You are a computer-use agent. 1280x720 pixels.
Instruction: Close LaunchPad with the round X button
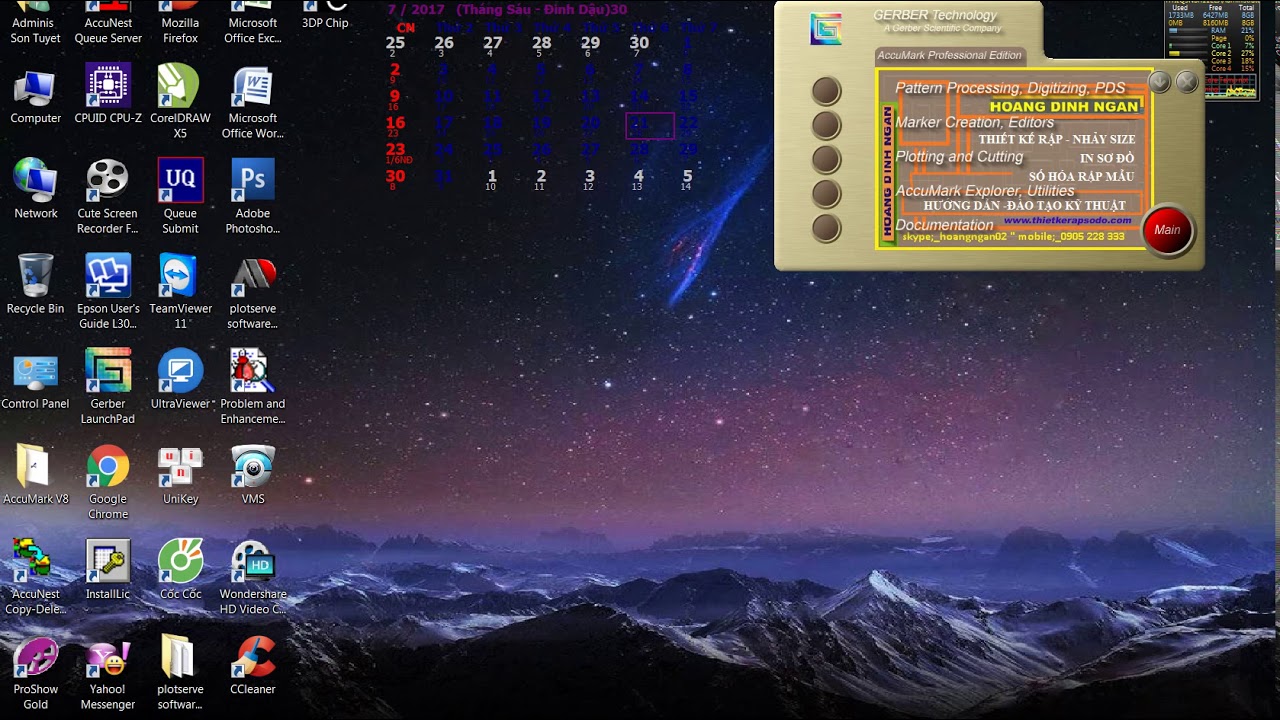[1187, 82]
